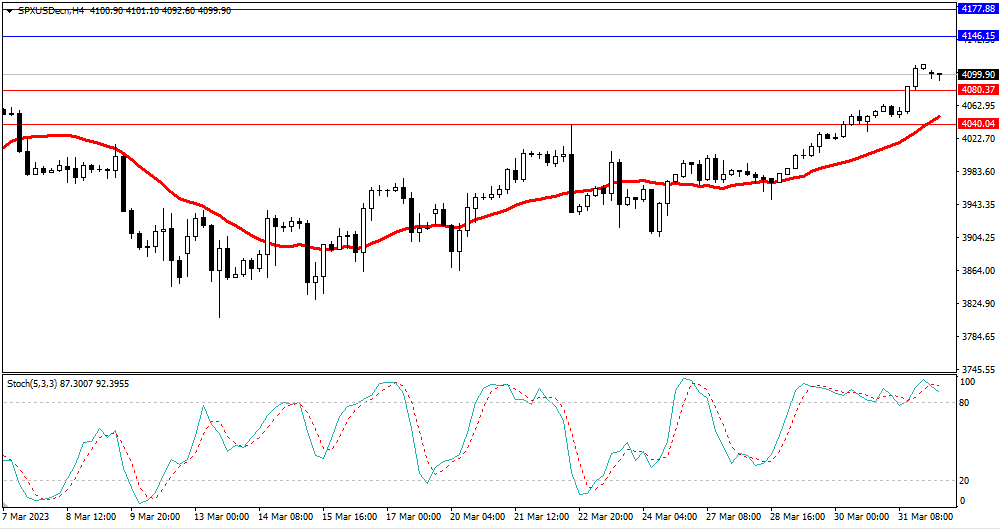
Task: Click the 3864.00 value on price scale
Action: (x=978, y=271)
